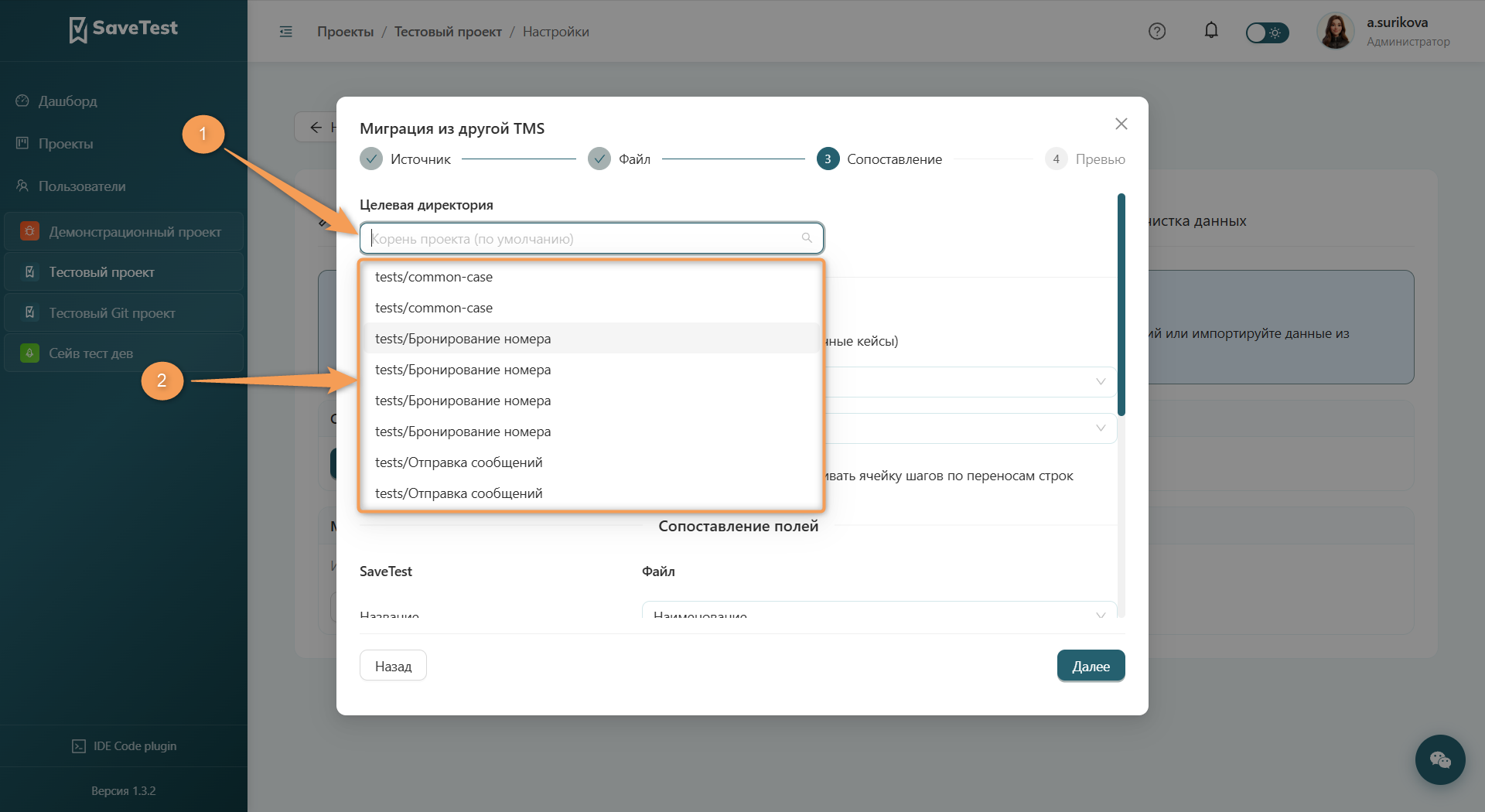Image resolution: width=1485 pixels, height=812 pixels.
Task: Go to Тестовый проект in the breadcrumb
Action: 448,32
